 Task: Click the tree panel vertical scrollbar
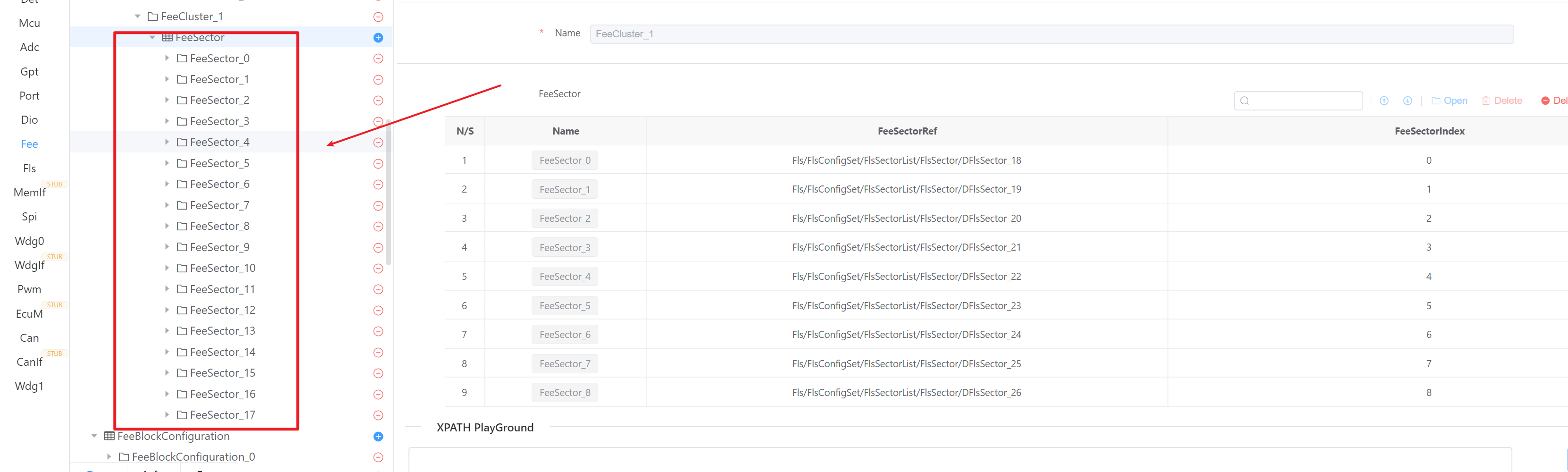coord(388,192)
